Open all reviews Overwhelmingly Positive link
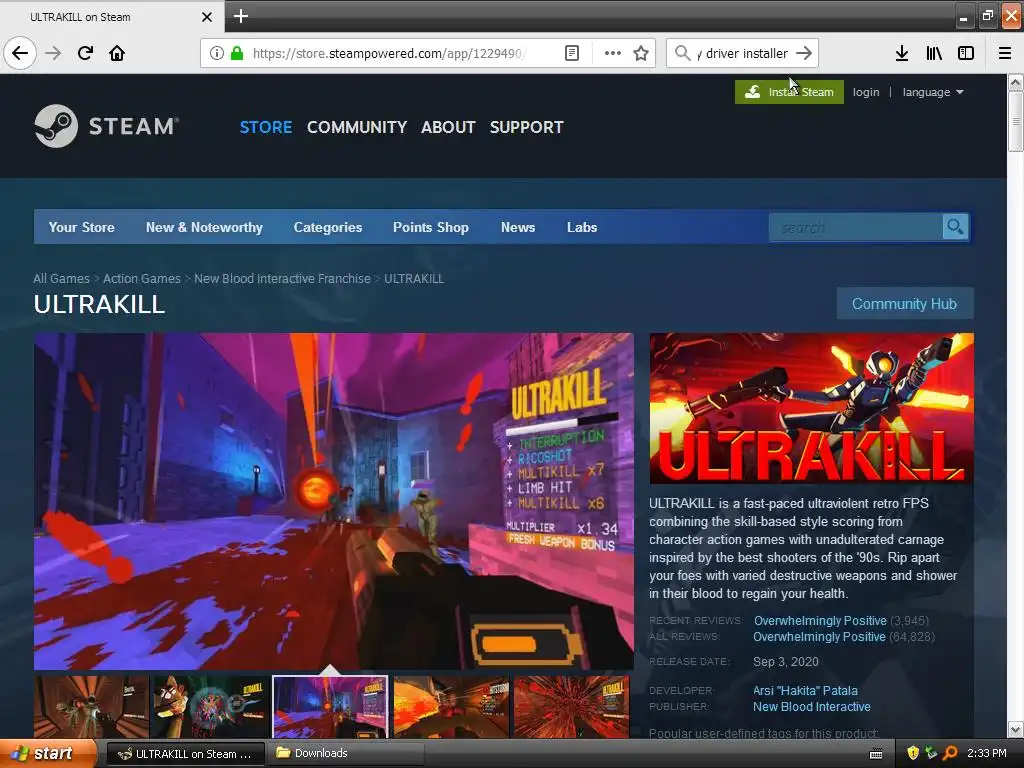Image resolution: width=1024 pixels, height=768 pixels. tap(819, 637)
